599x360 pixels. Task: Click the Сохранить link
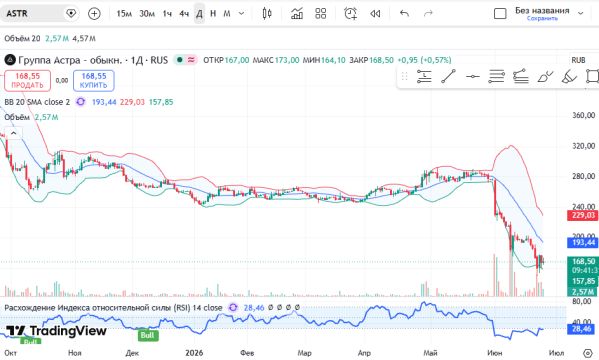[542, 18]
